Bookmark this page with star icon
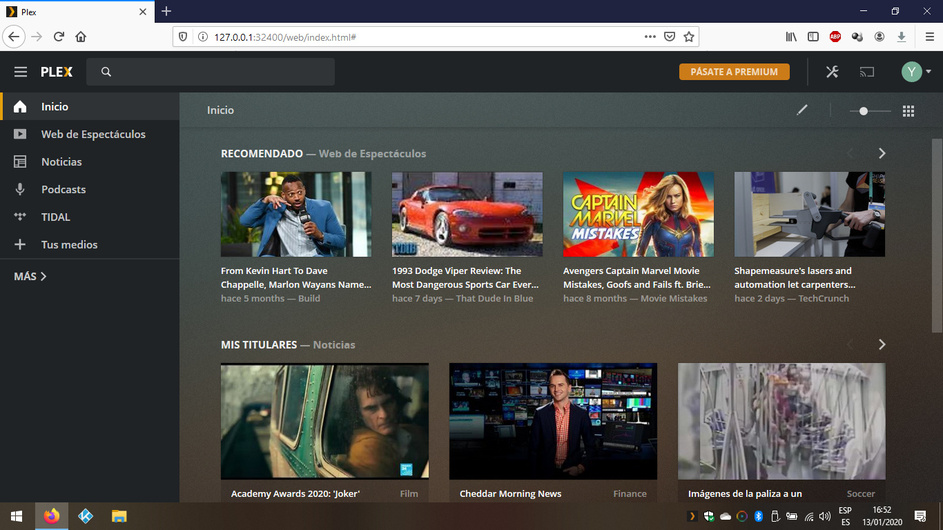Viewport: 943px width, 530px height. tap(689, 37)
